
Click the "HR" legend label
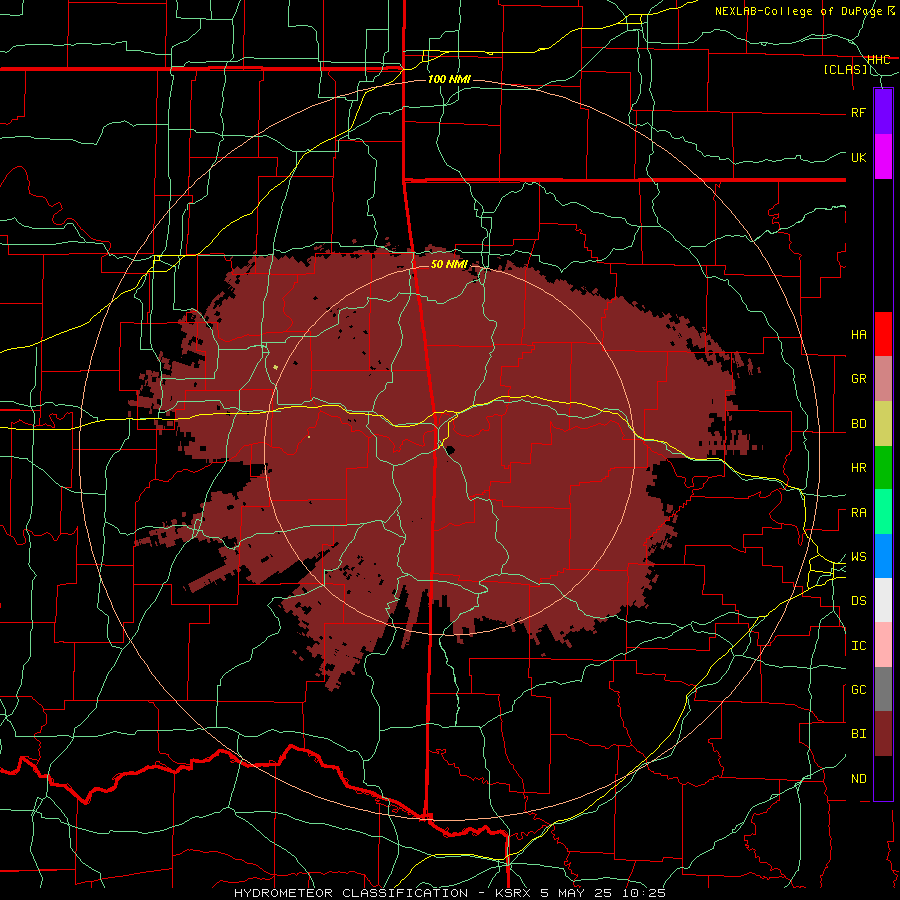point(858,468)
